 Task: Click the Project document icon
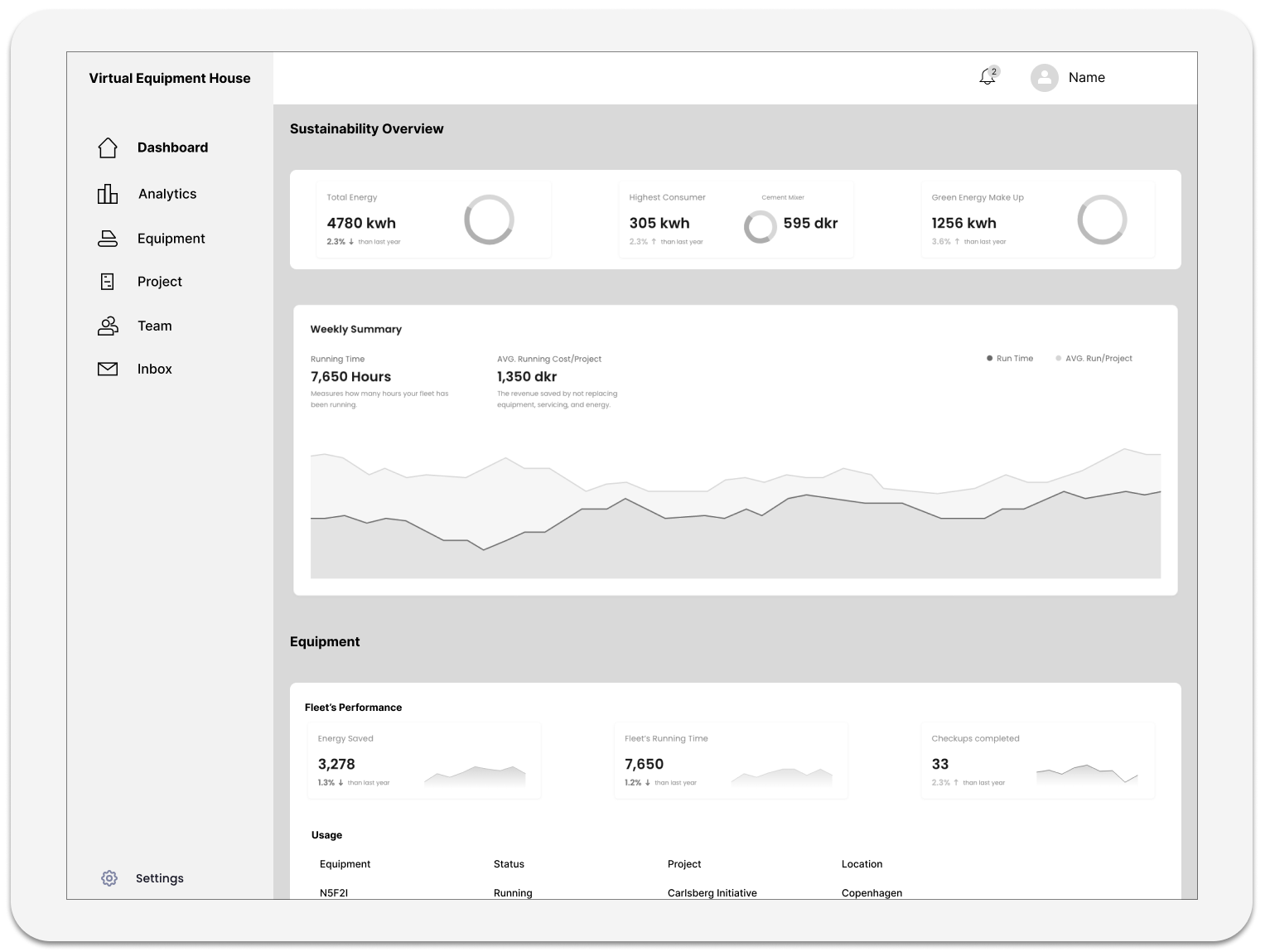pyautogui.click(x=108, y=282)
